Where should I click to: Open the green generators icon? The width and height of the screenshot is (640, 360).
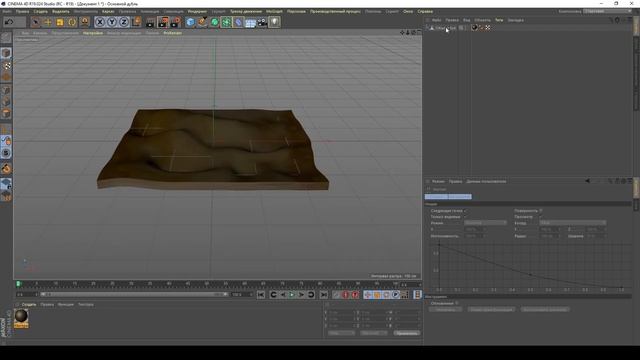(214, 22)
